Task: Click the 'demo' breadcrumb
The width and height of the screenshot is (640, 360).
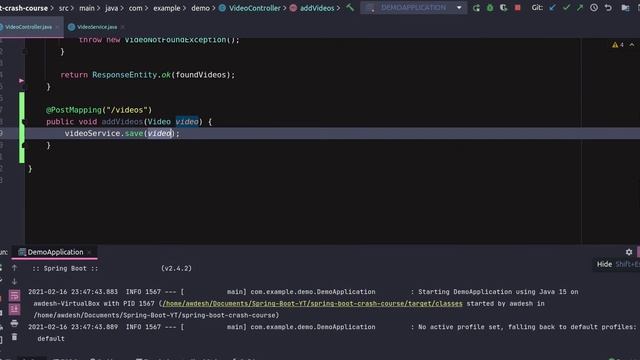Action: (x=200, y=8)
